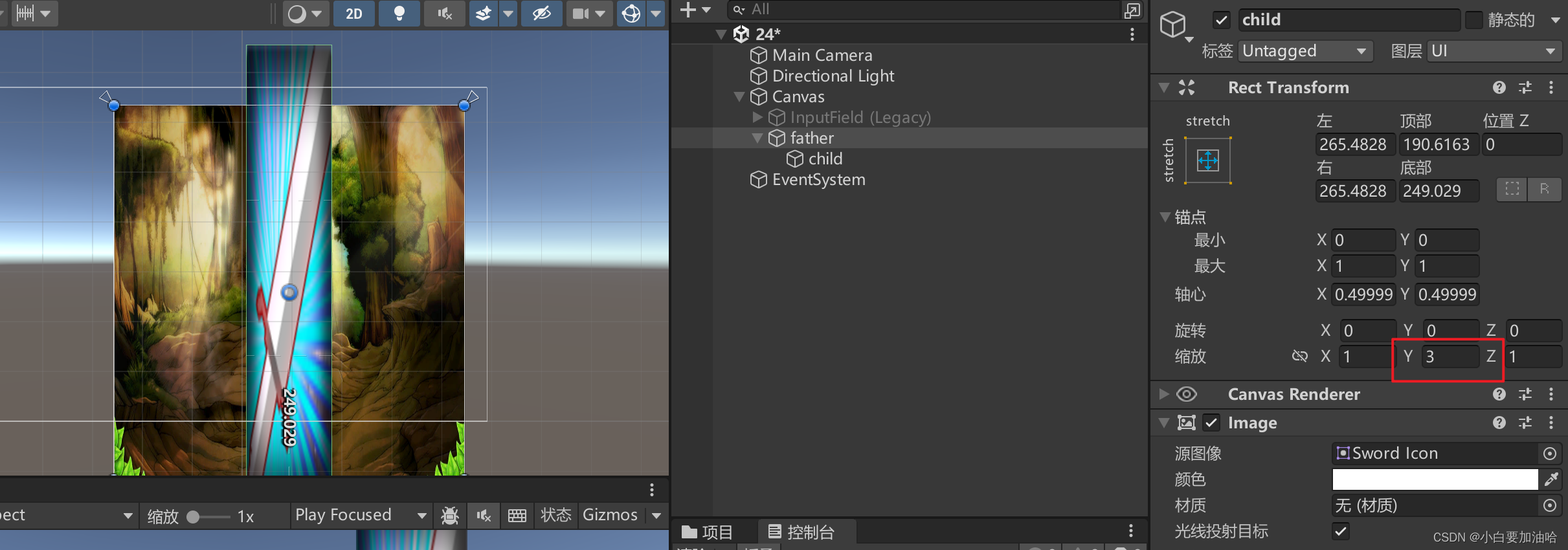1568x550 pixels.
Task: Click the Hierarchy open-in-window icon
Action: (1132, 10)
